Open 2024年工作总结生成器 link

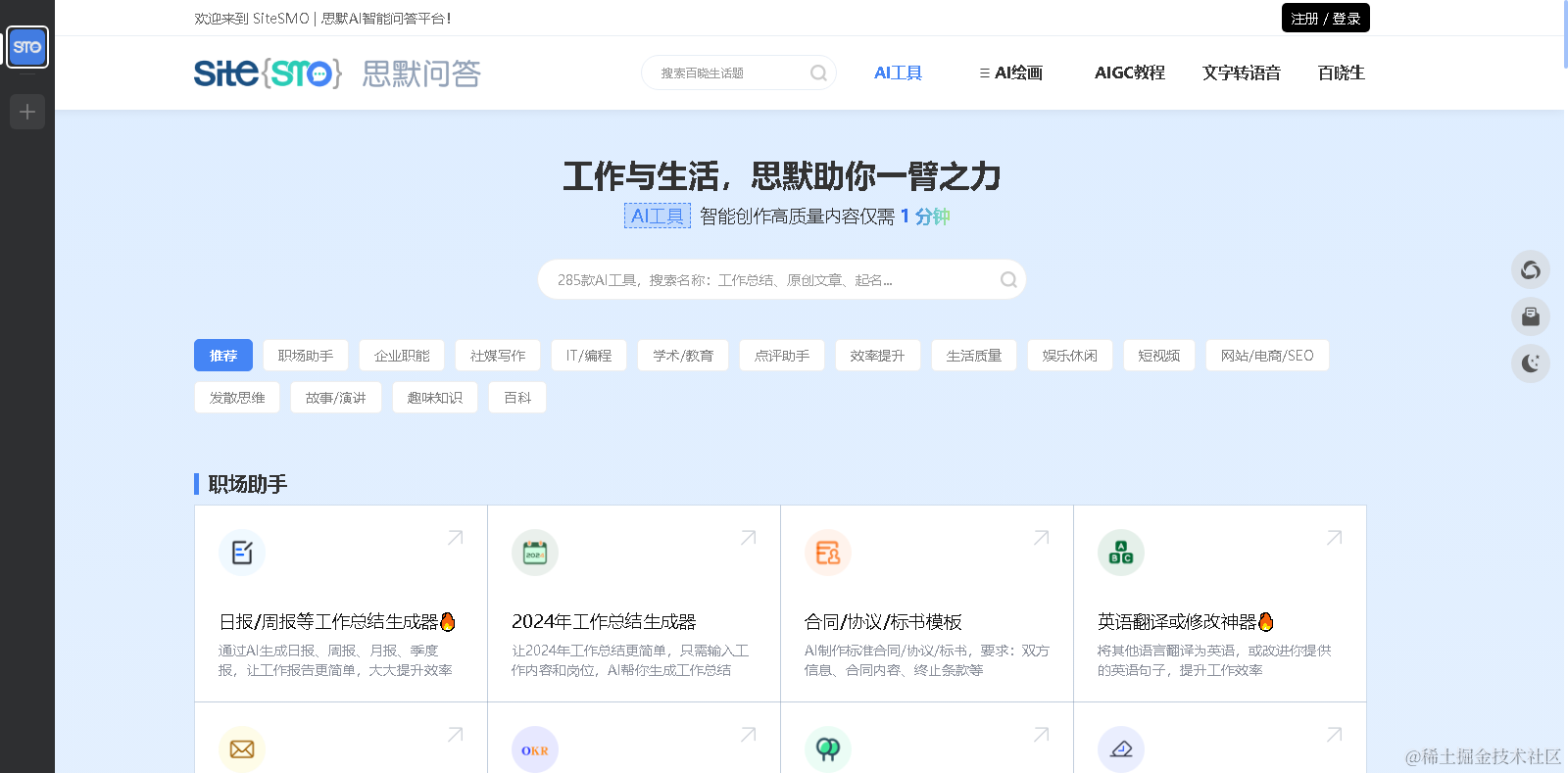point(604,622)
